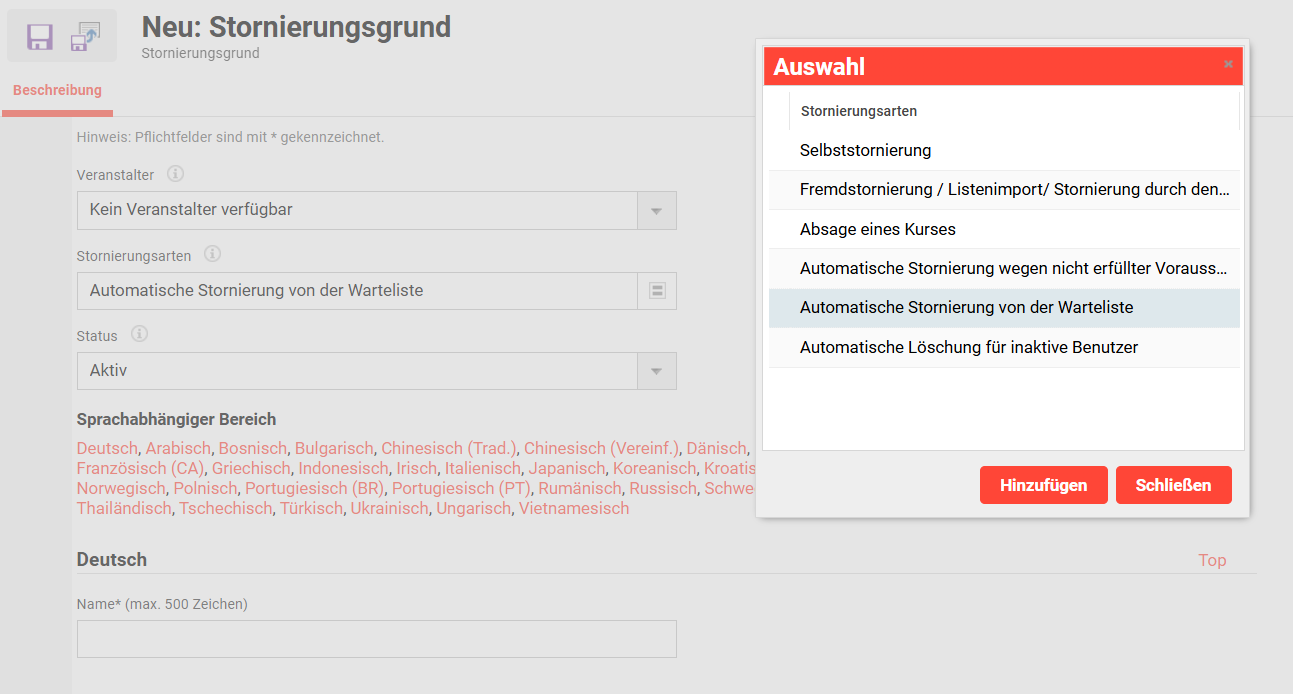Close the Auswahl dialog via its X icon
The width and height of the screenshot is (1293, 694).
[x=1228, y=64]
